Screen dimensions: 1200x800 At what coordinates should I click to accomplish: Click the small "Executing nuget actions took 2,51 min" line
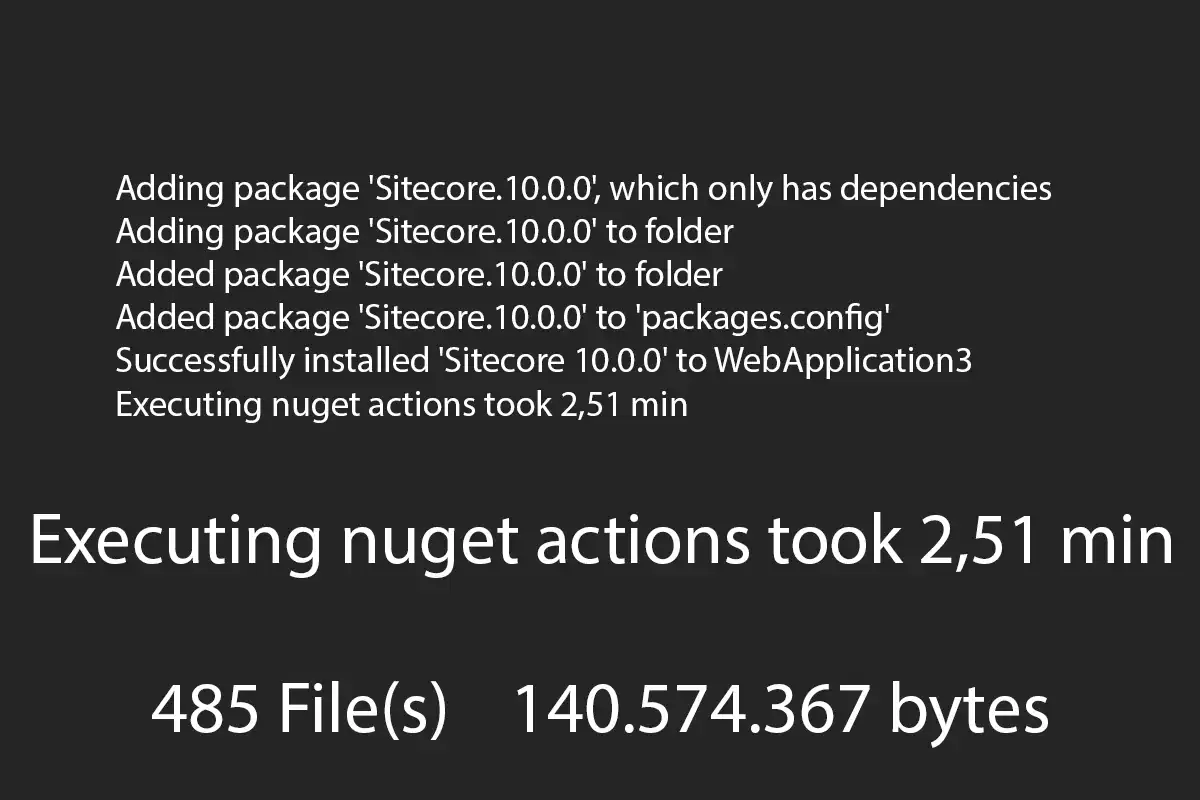click(x=402, y=404)
